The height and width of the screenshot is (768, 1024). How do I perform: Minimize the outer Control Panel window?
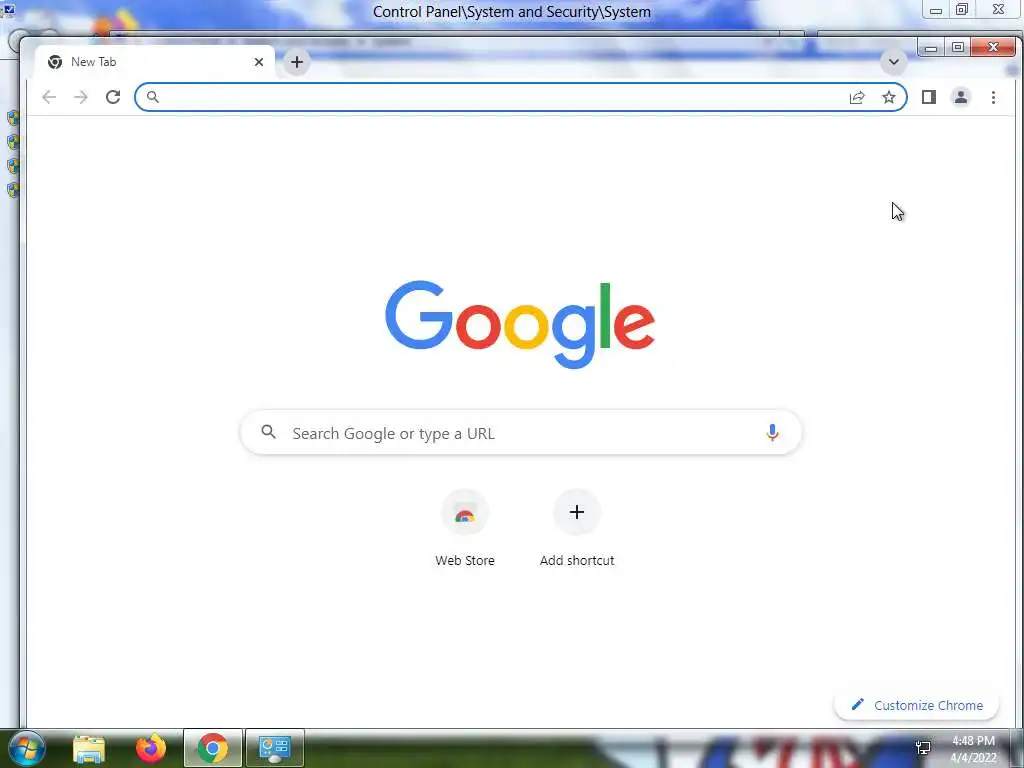[935, 10]
